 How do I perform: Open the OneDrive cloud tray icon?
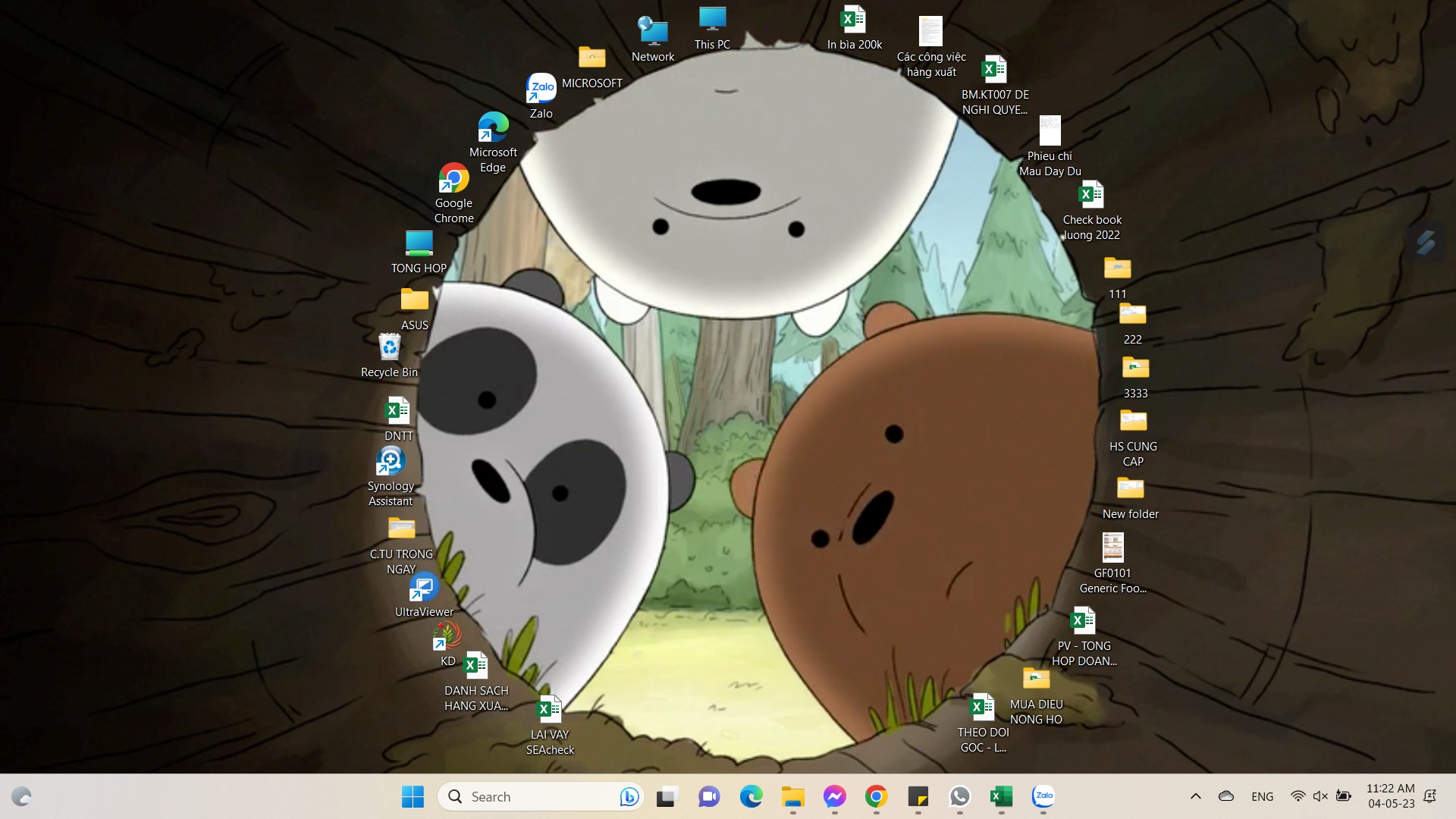[1226, 796]
